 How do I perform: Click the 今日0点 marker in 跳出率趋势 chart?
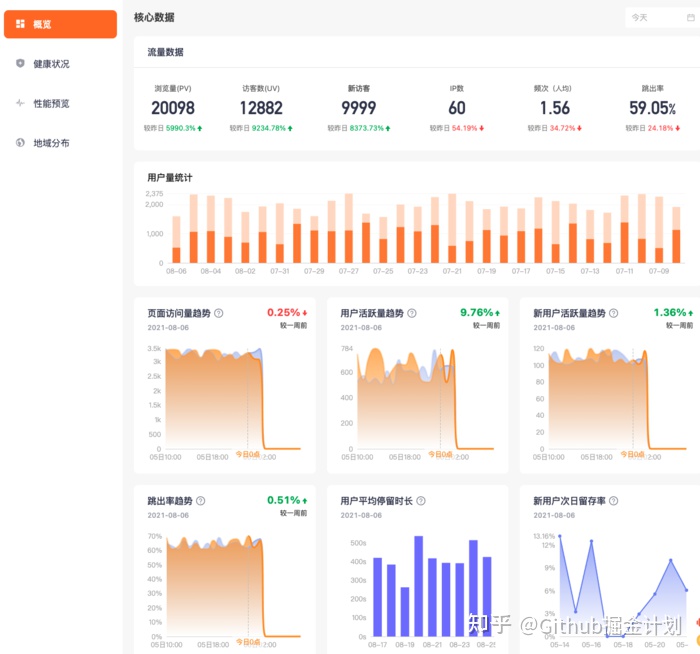[x=248, y=642]
